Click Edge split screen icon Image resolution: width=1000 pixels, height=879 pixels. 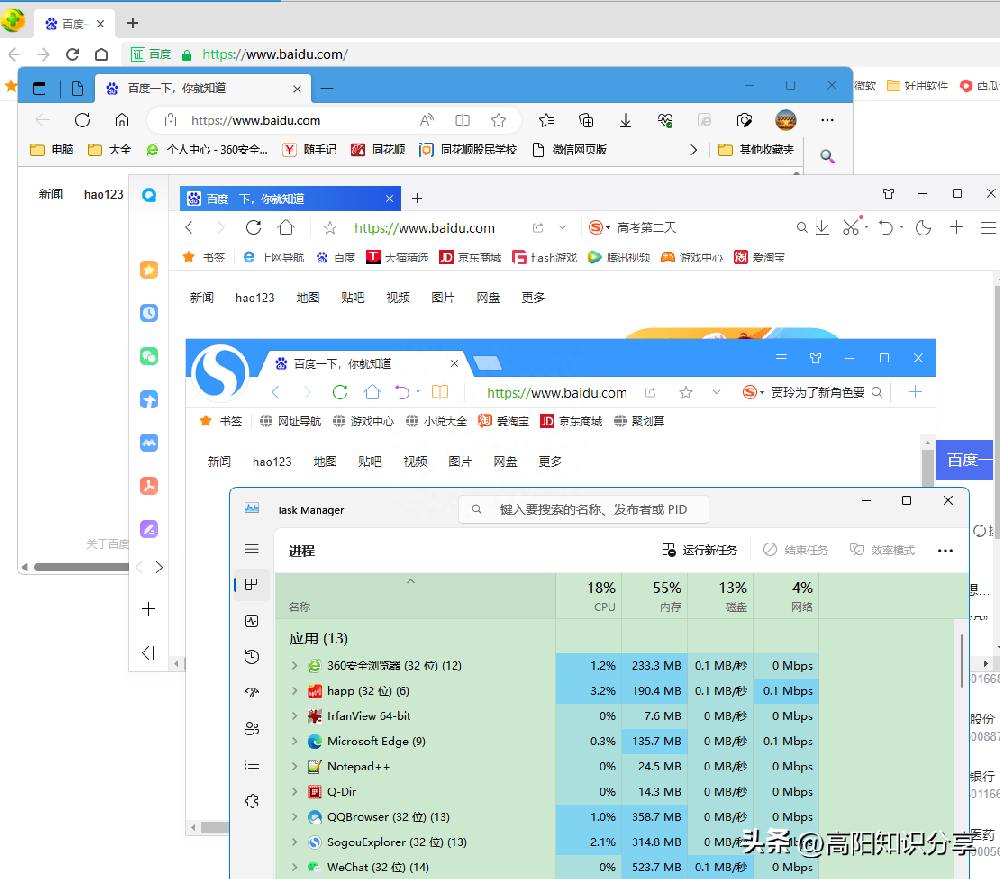click(x=462, y=120)
